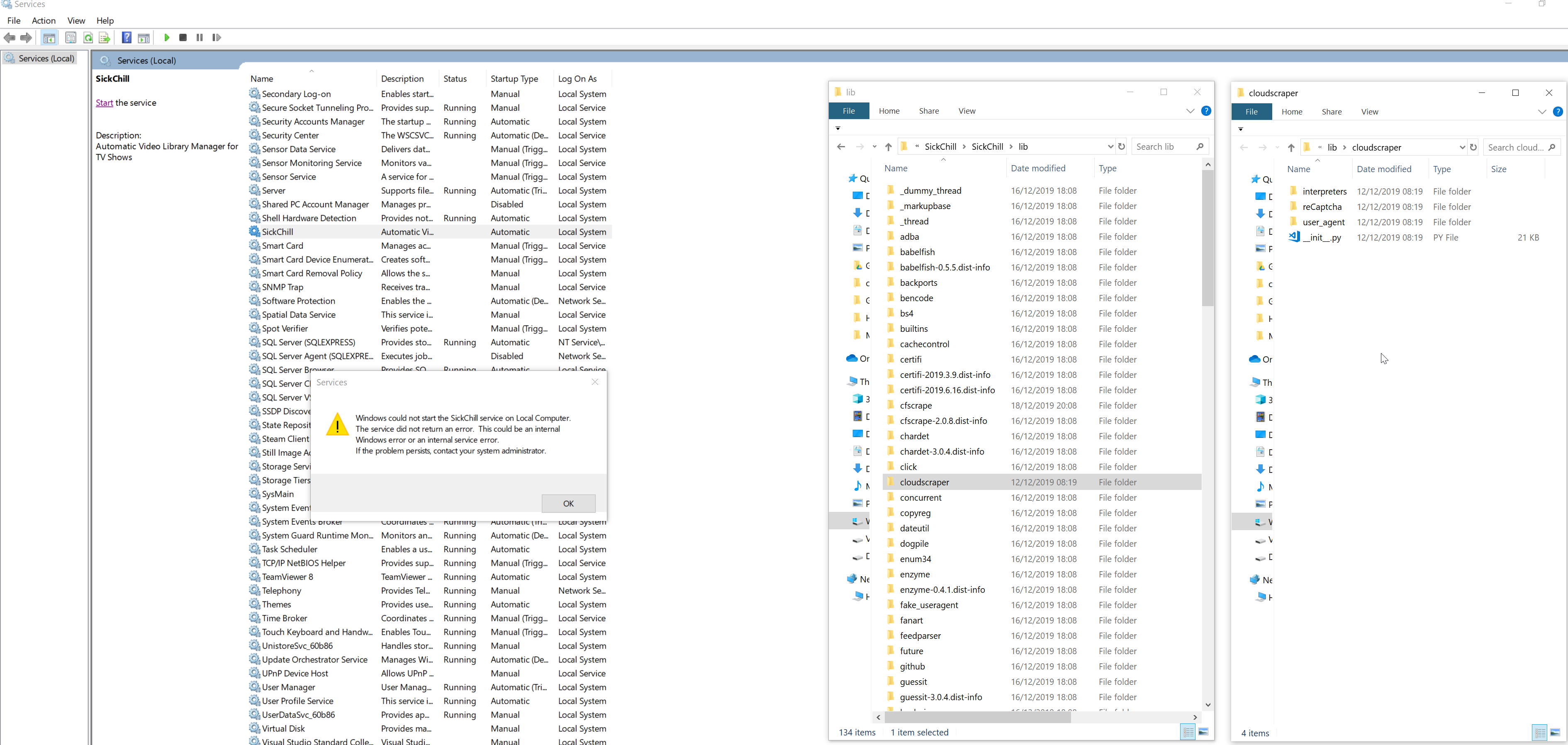Switch cloudscraper window to details view

pyautogui.click(x=1539, y=733)
